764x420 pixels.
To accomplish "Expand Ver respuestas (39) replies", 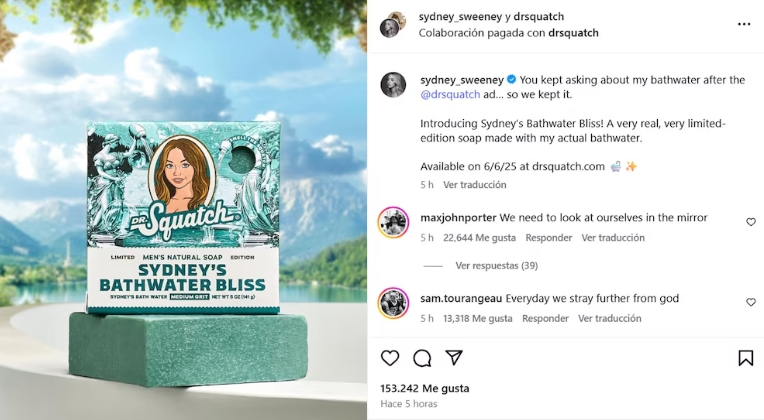I will click(x=497, y=266).
